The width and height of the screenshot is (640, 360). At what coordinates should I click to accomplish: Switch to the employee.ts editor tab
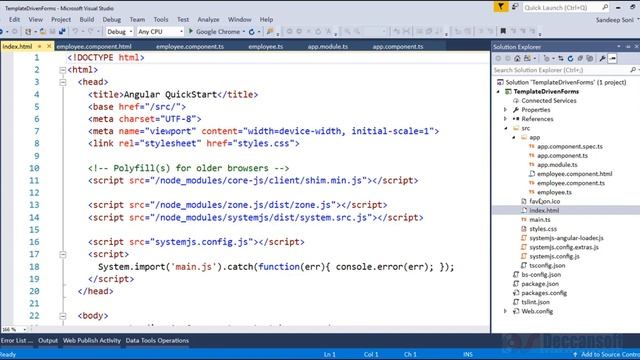tap(266, 47)
